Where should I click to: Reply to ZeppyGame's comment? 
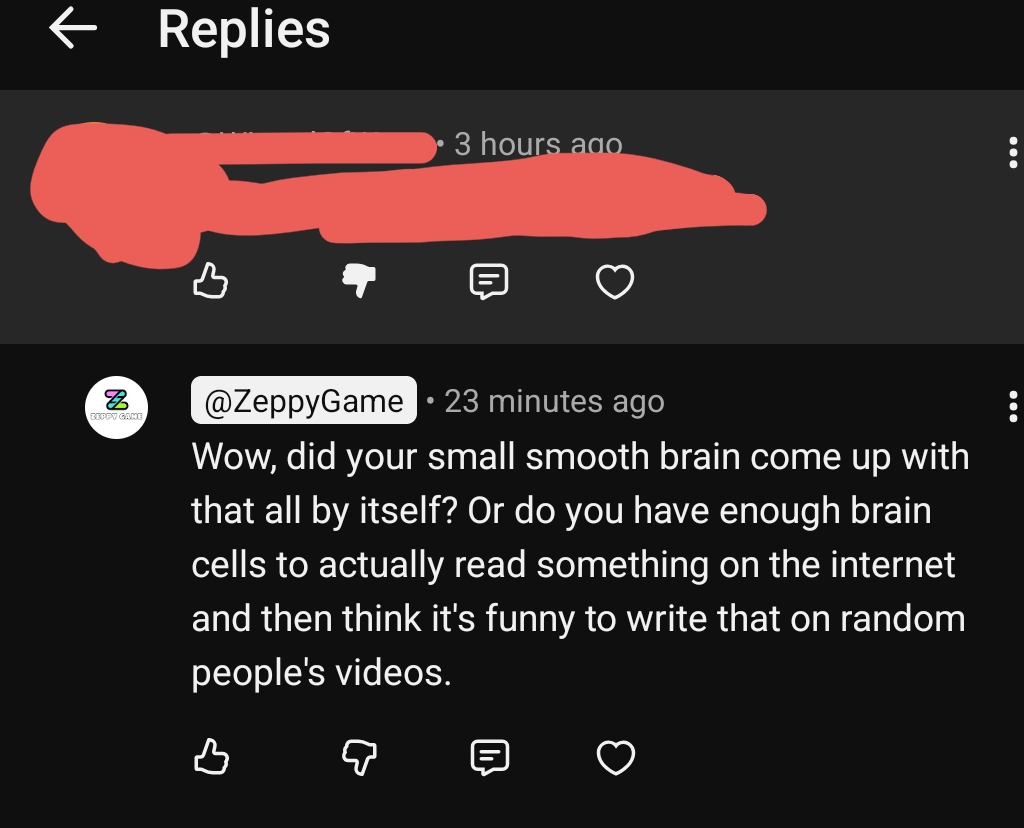click(490, 757)
